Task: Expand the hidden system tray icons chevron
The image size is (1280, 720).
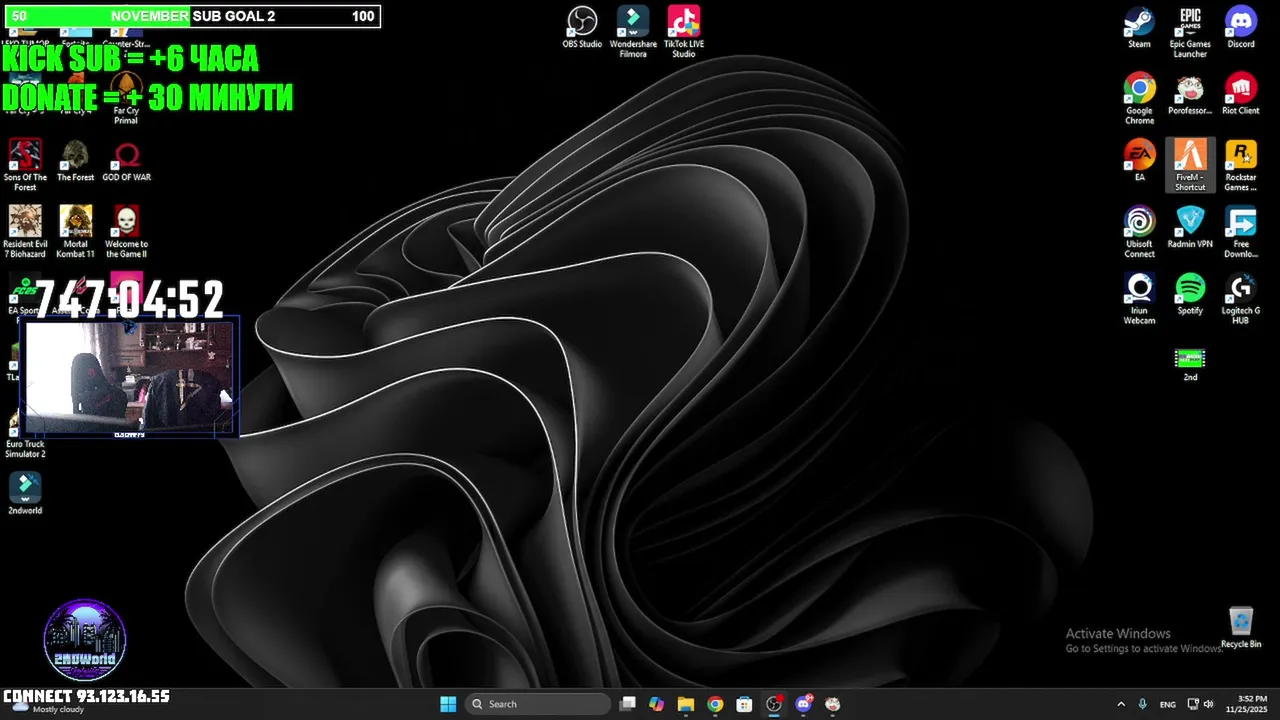Action: (1120, 704)
